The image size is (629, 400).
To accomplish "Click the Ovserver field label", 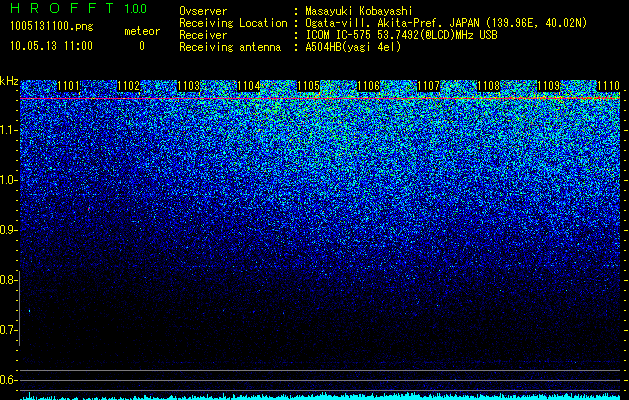I will coord(203,11).
